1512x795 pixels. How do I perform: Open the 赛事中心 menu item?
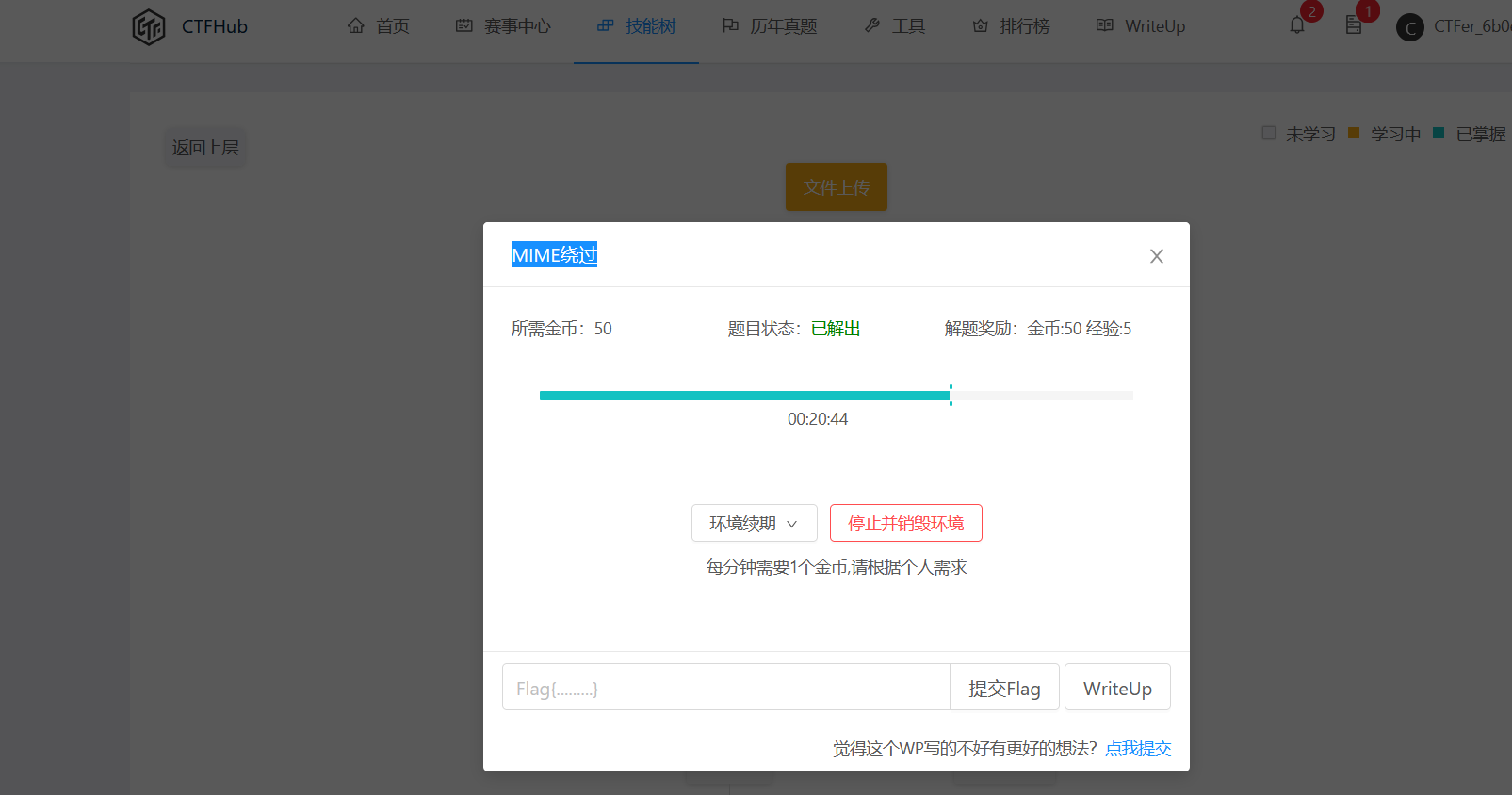point(503,26)
